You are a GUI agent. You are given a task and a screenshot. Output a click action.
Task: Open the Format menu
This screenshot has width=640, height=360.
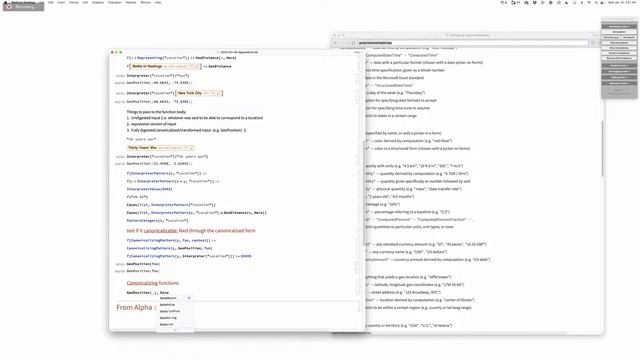(74, 2)
